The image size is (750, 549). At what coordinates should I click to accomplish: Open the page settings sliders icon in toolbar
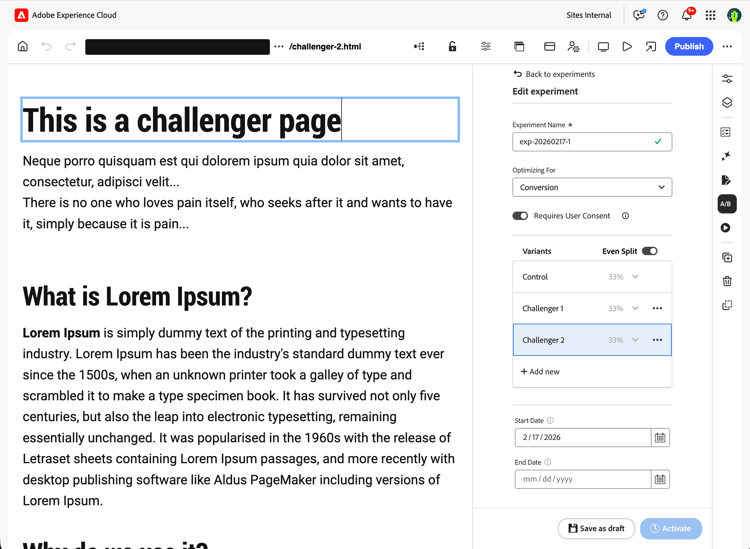click(x=485, y=46)
